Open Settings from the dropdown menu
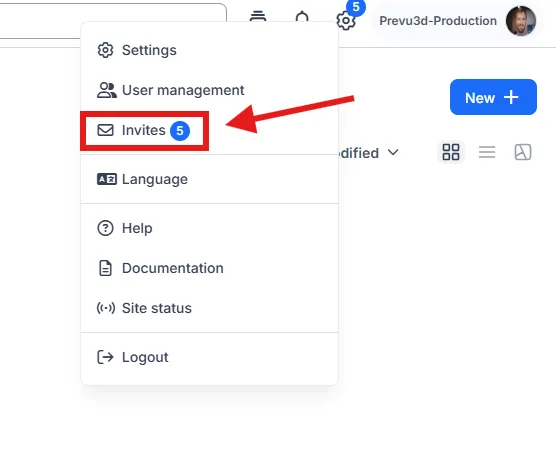Screen dimensions: 556x466 click(209, 50)
